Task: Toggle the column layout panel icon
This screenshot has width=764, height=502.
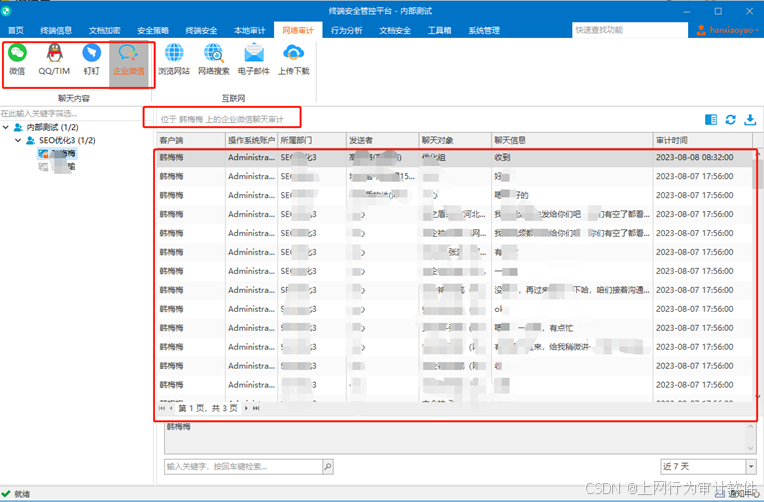Action: 711,119
